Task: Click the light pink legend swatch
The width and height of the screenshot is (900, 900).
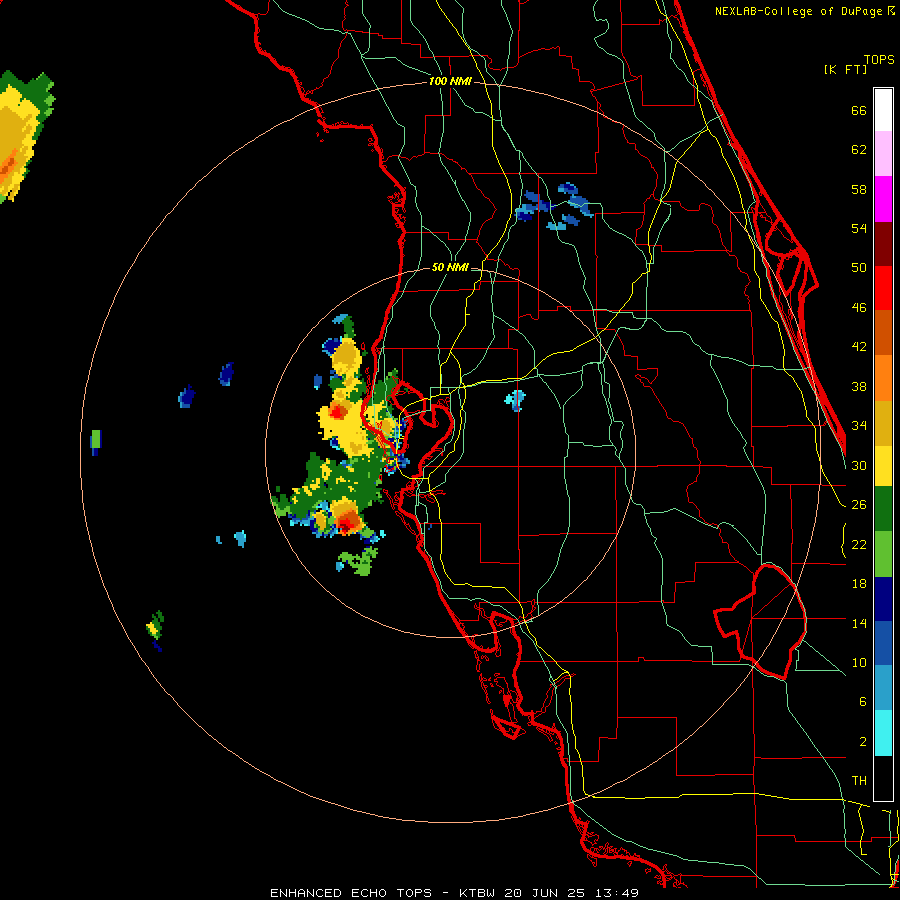Action: pyautogui.click(x=883, y=154)
